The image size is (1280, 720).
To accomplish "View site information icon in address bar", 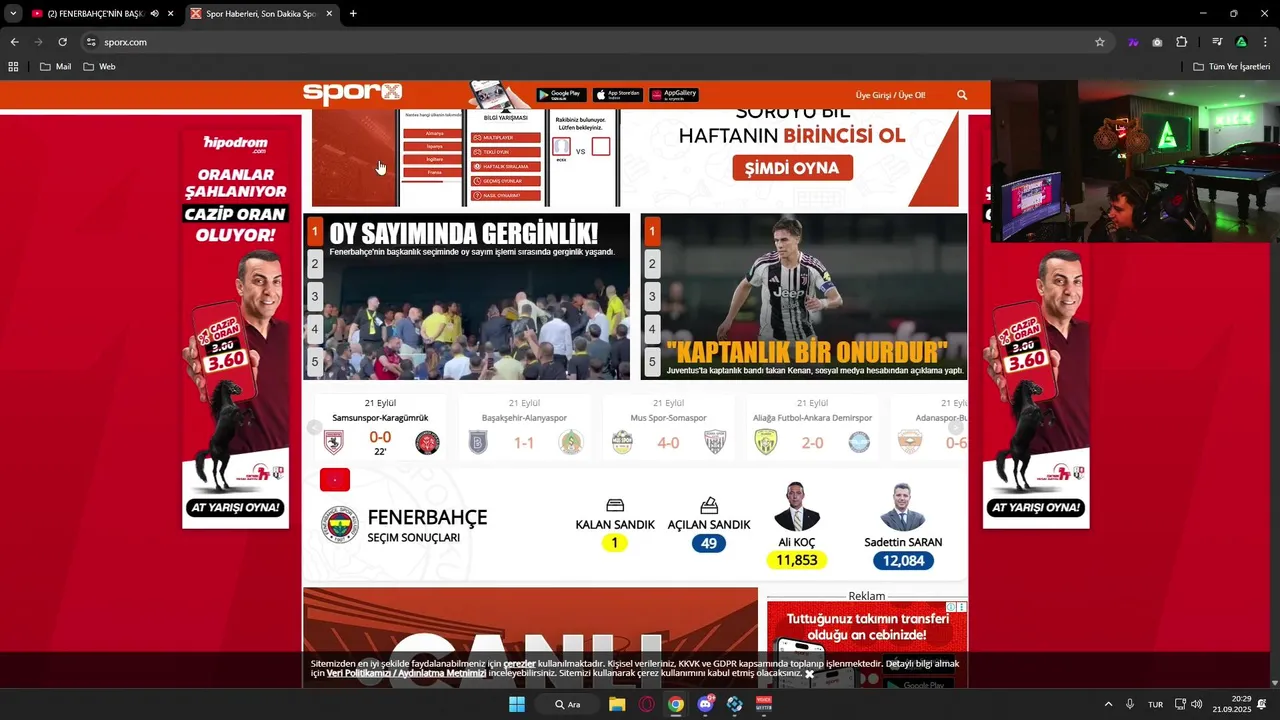I will (91, 42).
